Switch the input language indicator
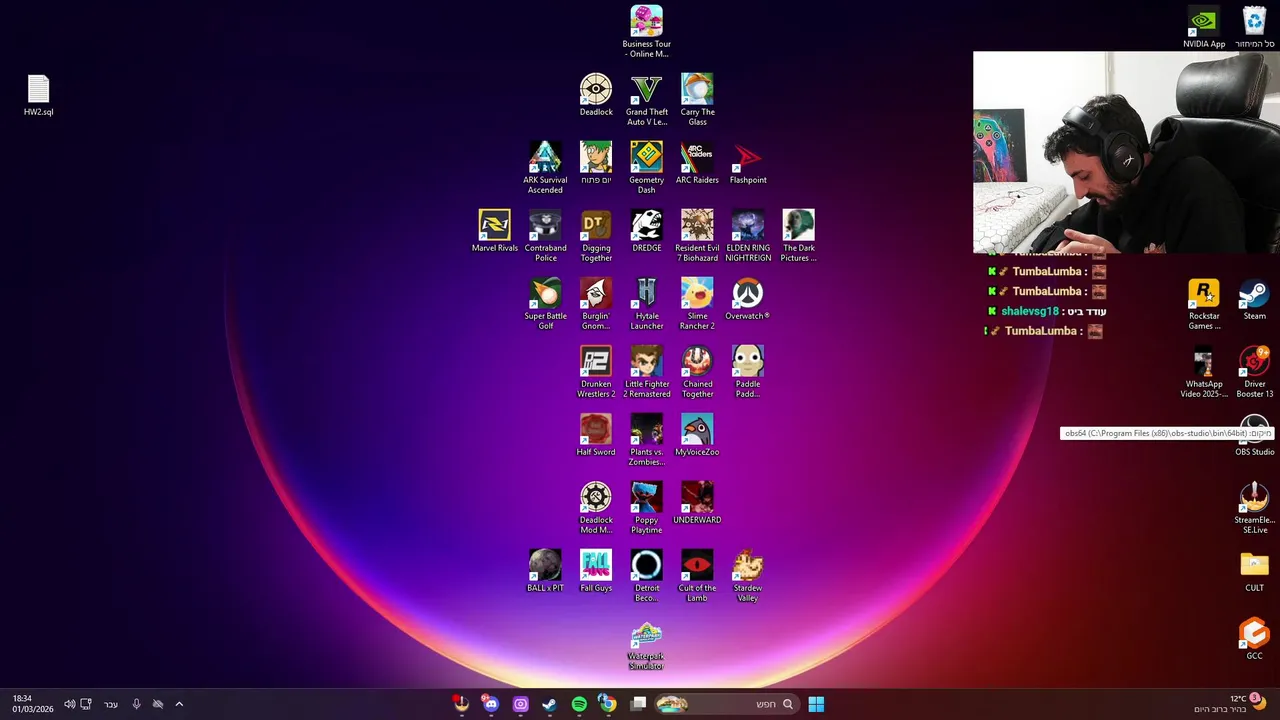Image resolution: width=1280 pixels, height=720 pixels. point(111,704)
